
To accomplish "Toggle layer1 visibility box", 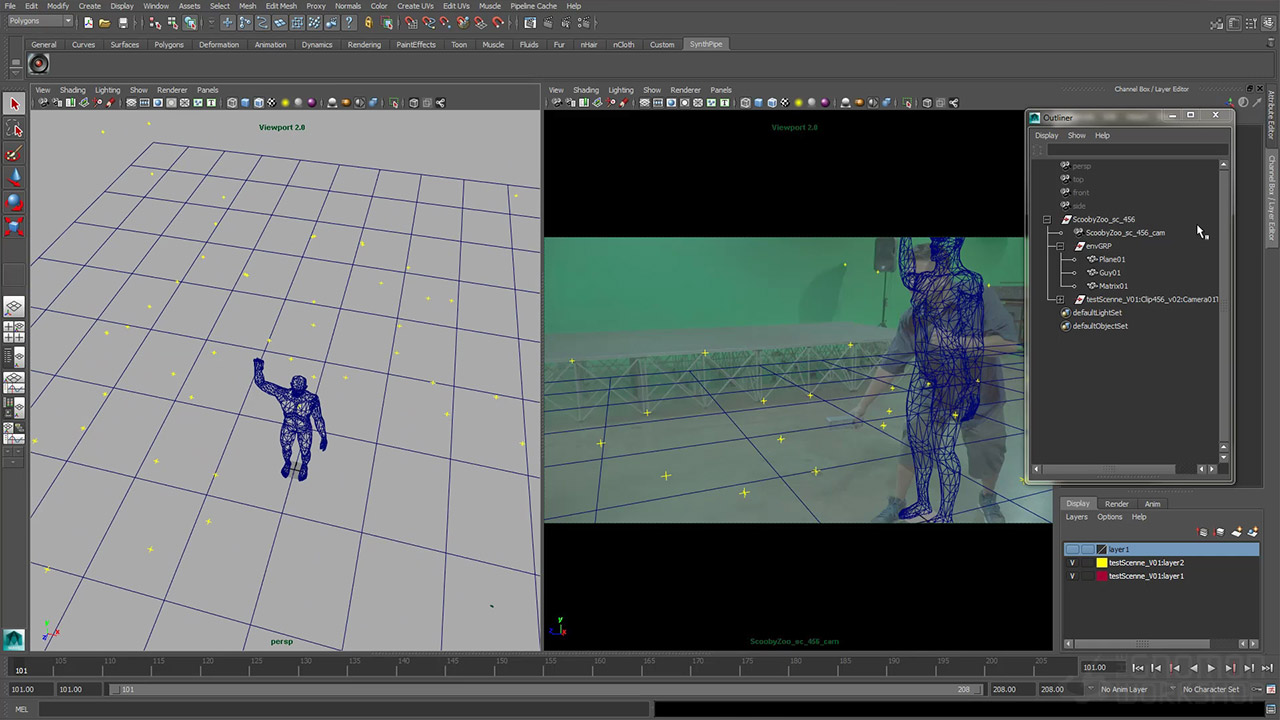I will [1072, 549].
